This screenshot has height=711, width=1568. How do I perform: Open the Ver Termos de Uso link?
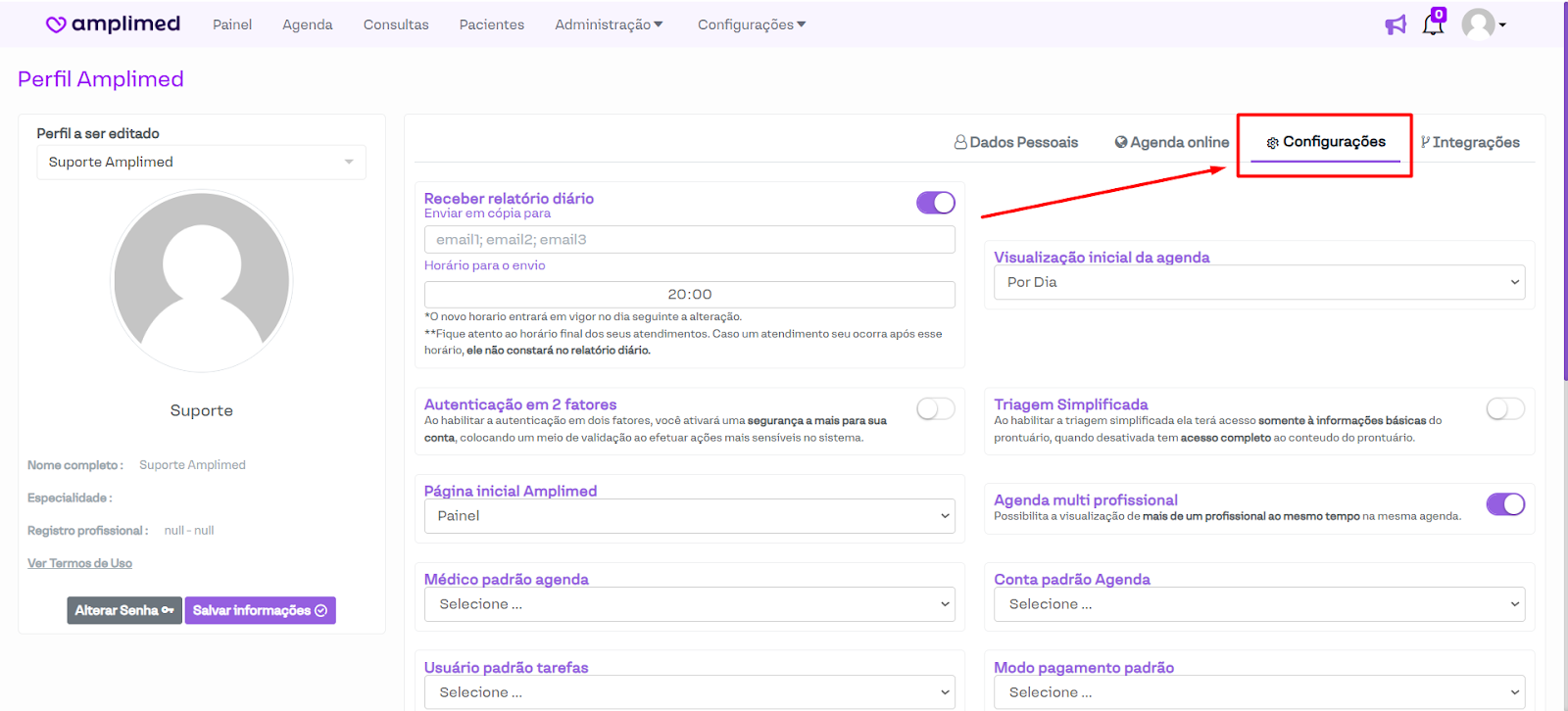pos(79,563)
